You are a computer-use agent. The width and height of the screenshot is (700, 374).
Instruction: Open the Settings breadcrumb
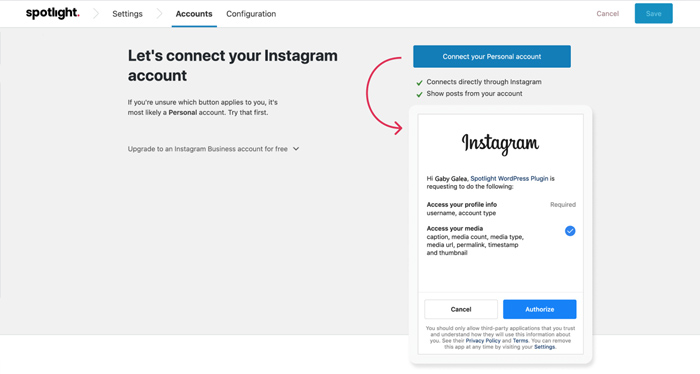pyautogui.click(x=127, y=14)
